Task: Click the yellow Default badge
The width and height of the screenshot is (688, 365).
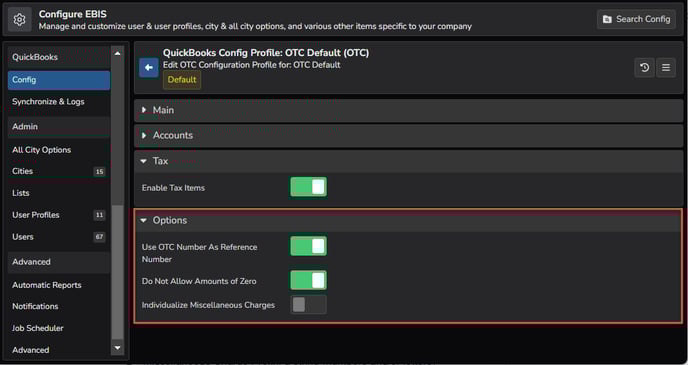Action: point(182,80)
